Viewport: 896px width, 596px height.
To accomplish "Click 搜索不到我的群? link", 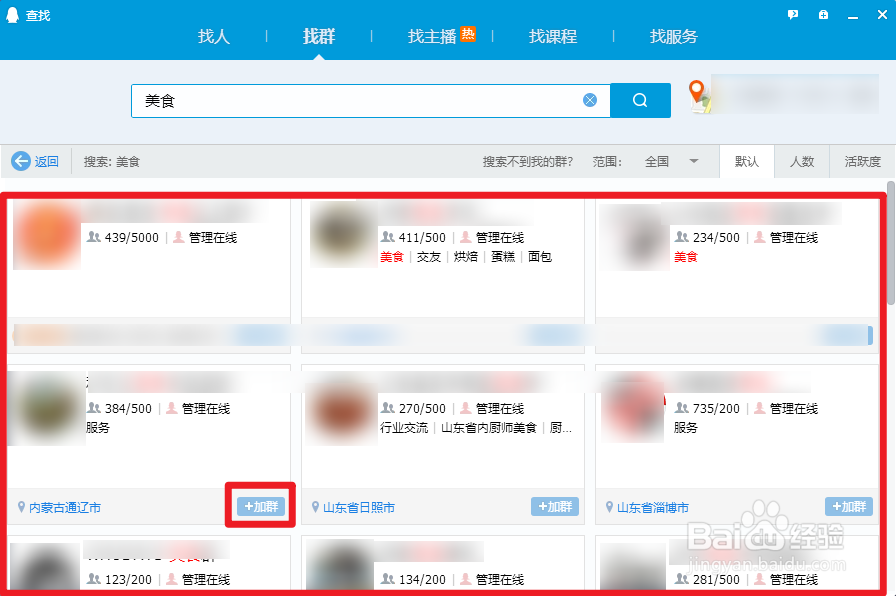I will coord(527,162).
